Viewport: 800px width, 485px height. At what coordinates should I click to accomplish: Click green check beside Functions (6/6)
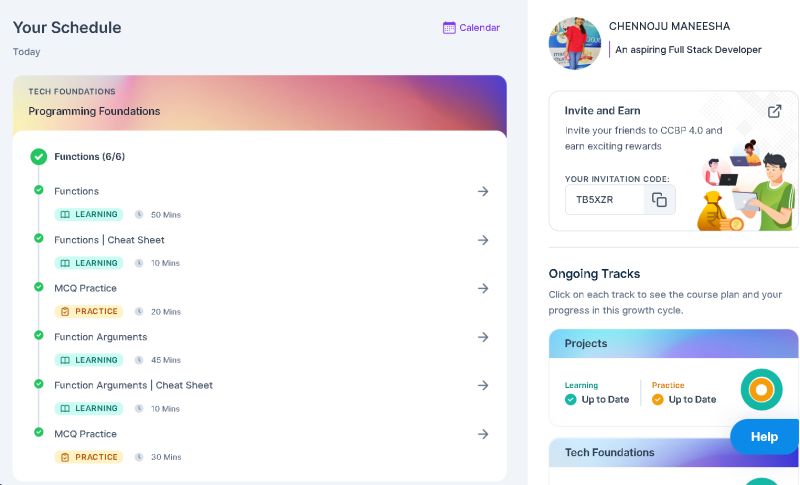(38, 157)
